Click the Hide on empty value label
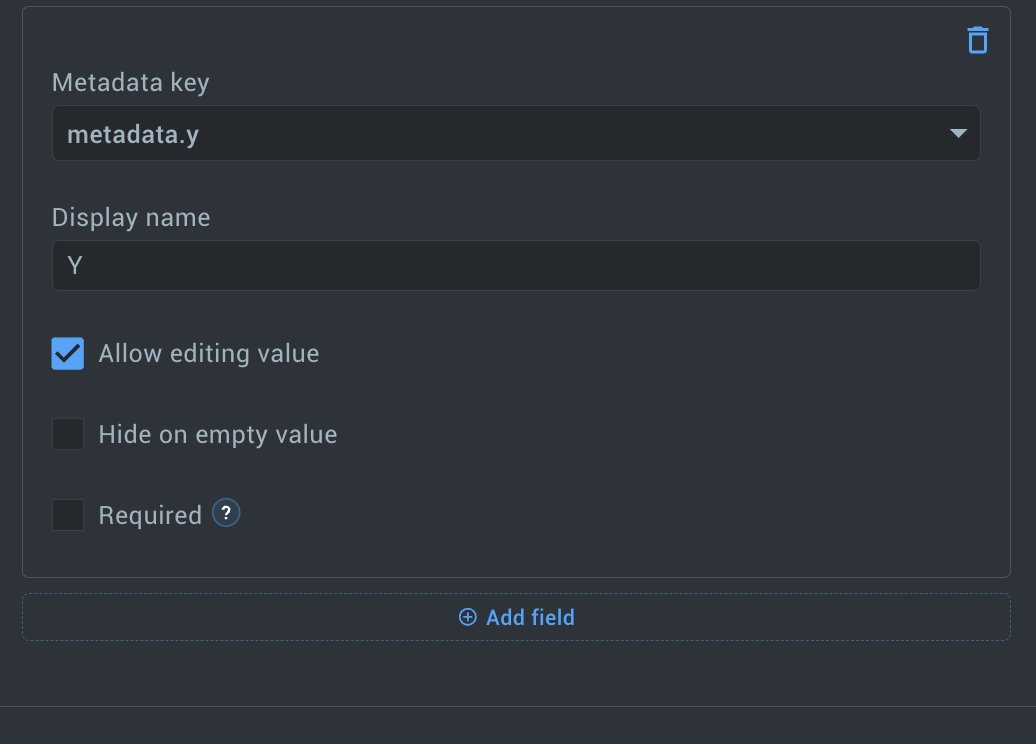The image size is (1036, 744). pos(218,435)
